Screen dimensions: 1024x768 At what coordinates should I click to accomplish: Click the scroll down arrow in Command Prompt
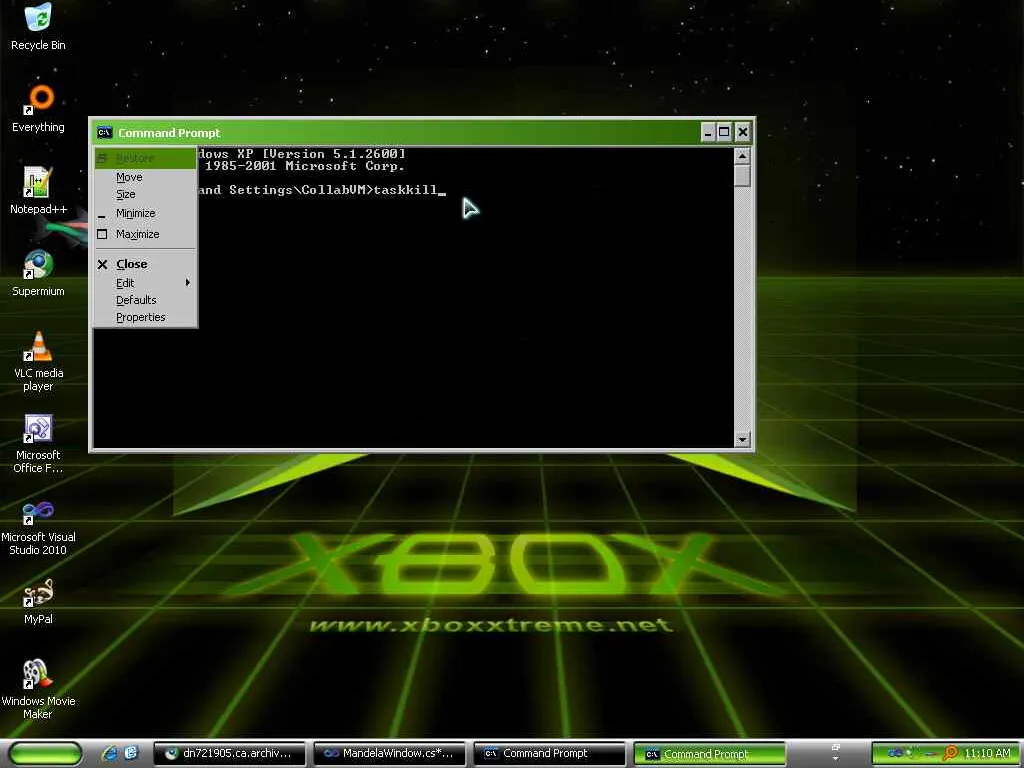pos(742,439)
